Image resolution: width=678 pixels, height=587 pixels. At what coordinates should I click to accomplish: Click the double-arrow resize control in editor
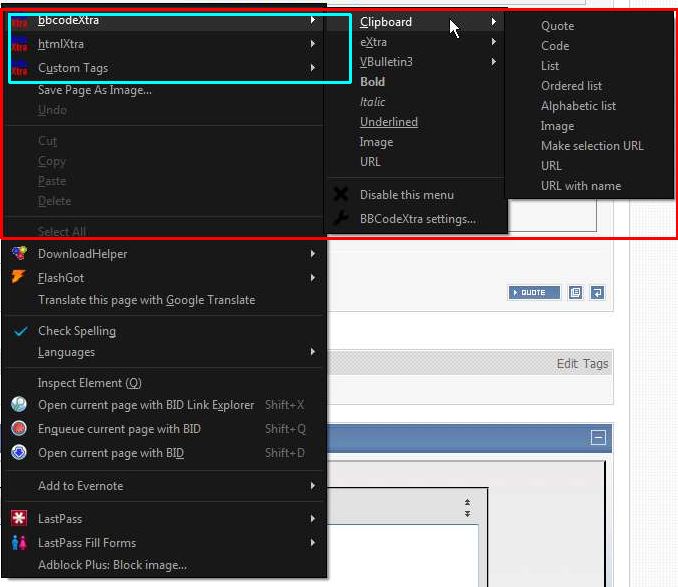tap(467, 508)
